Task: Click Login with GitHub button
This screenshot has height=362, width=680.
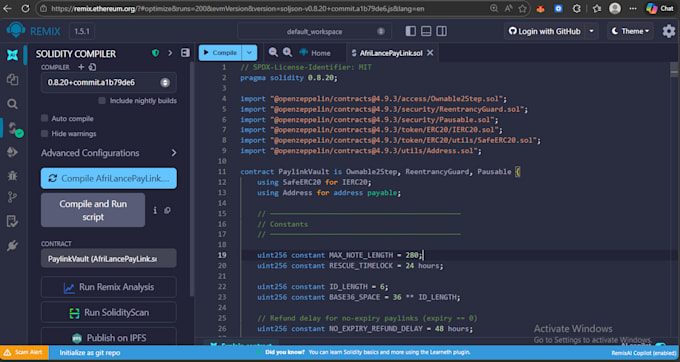Action: tap(545, 31)
